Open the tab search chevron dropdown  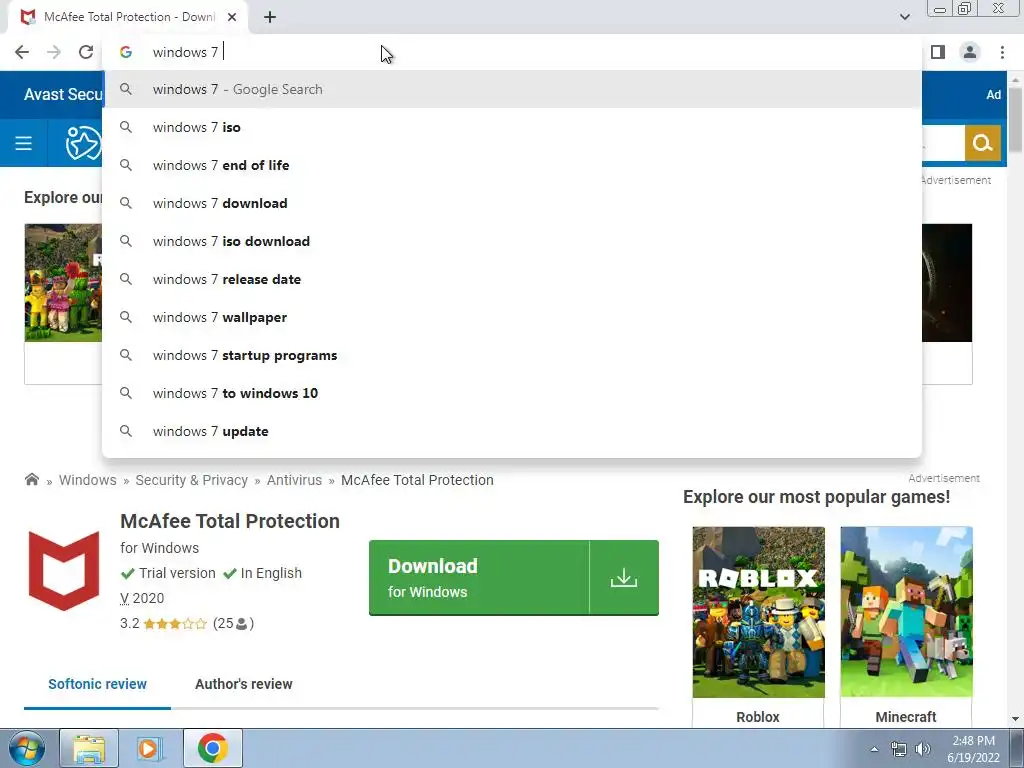pyautogui.click(x=904, y=17)
